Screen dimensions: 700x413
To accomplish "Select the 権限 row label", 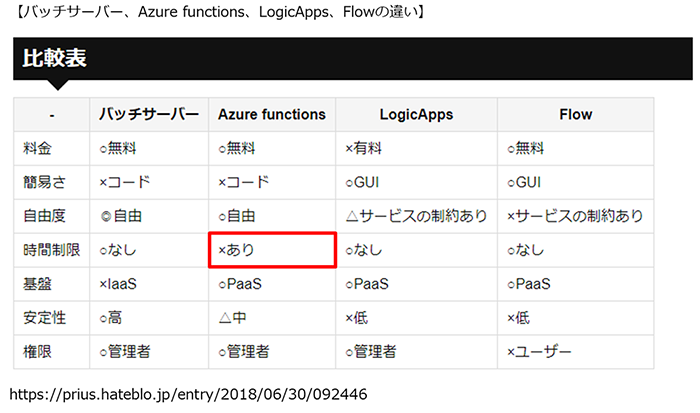I will pos(52,352).
